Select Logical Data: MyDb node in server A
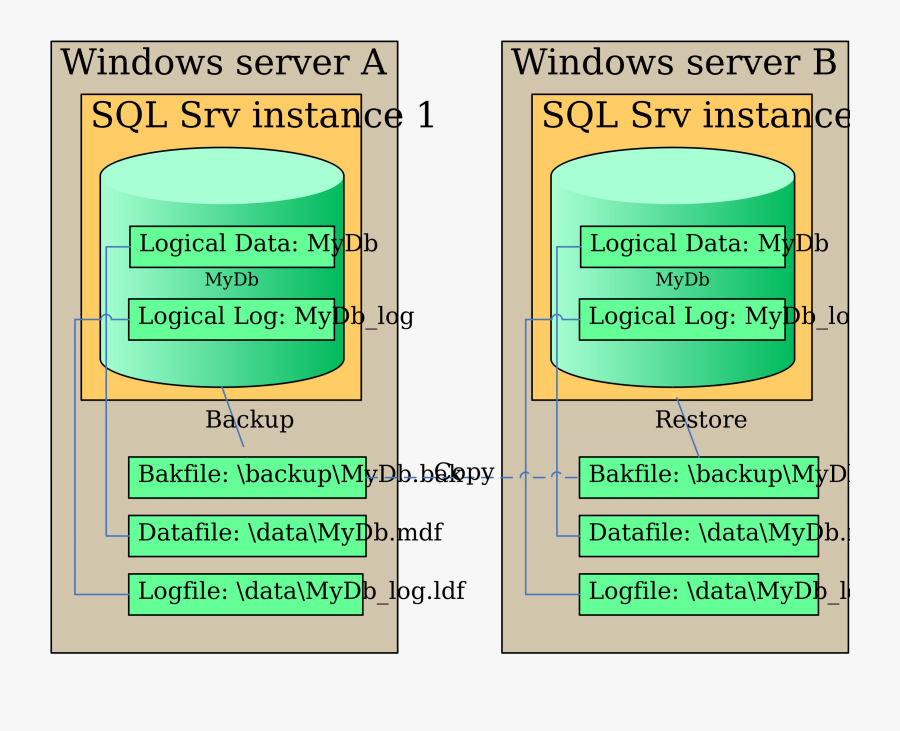Screen dimensions: 900x731 (x=232, y=246)
